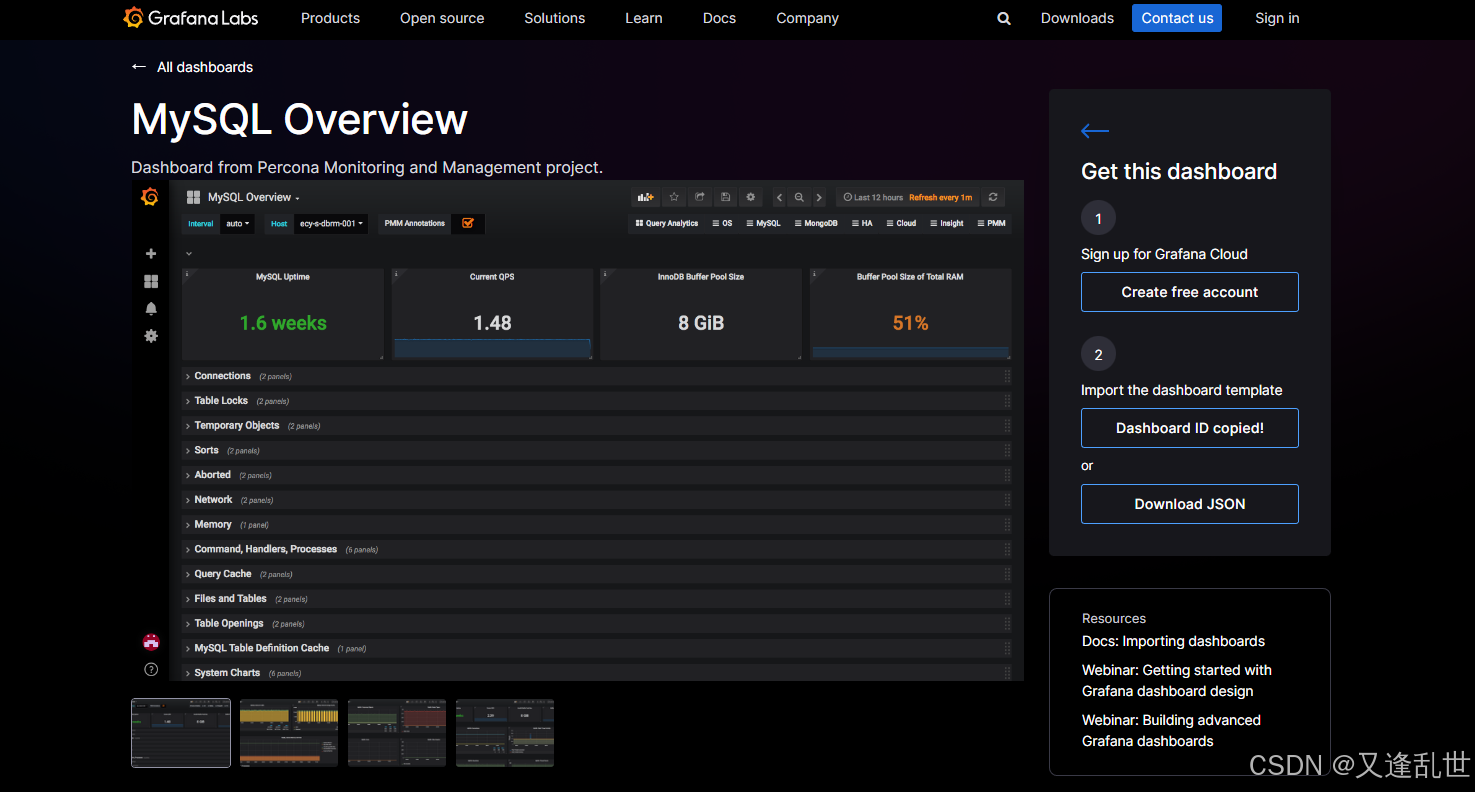Click the blue back arrow above Get this dashboard
The width and height of the screenshot is (1475, 792).
[x=1095, y=131]
